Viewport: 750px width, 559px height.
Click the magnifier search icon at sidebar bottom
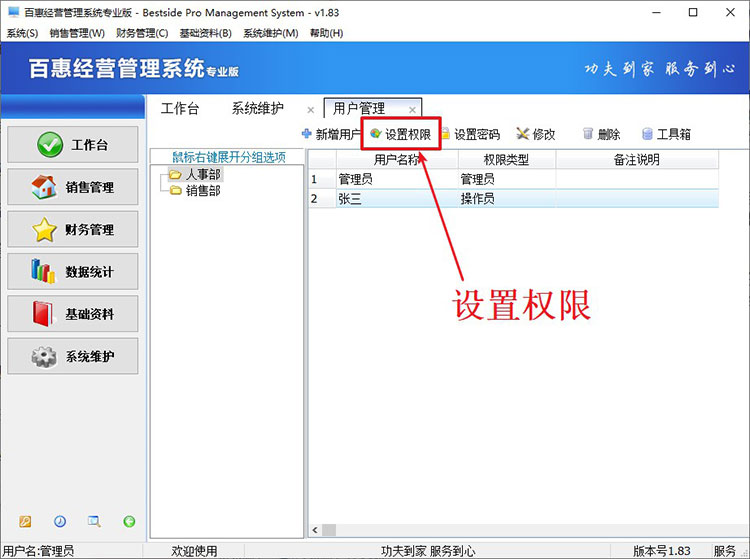coord(94,521)
